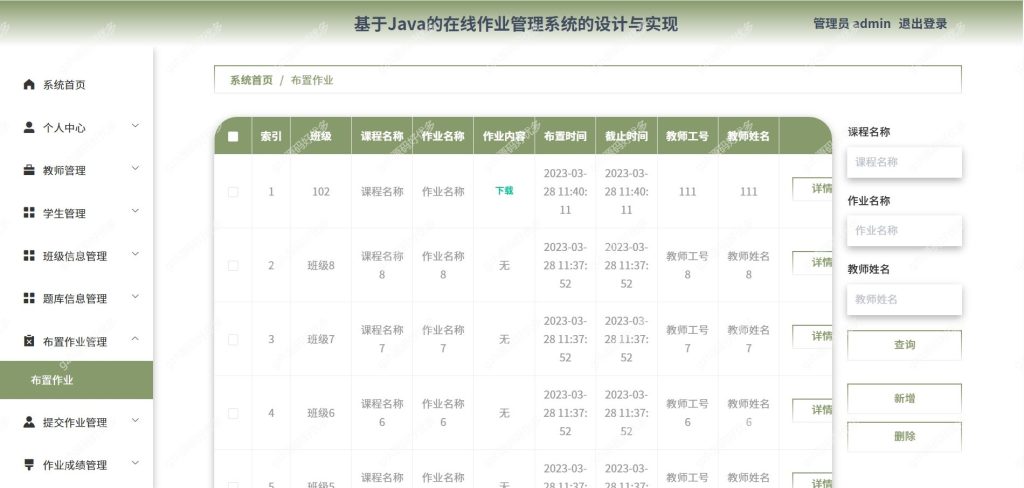Expand the 个人中心 menu chevron

click(x=135, y=125)
